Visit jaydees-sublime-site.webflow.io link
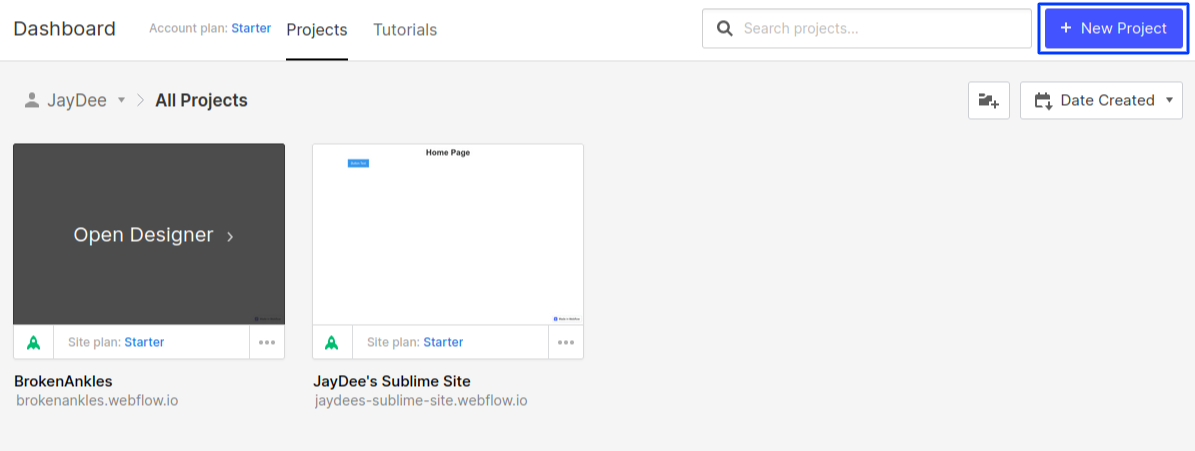 [421, 400]
